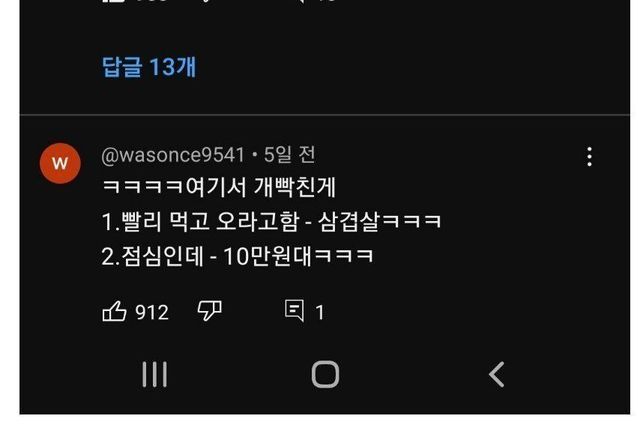
Task: Open recent apps with the three-bar button
Action: click(155, 374)
